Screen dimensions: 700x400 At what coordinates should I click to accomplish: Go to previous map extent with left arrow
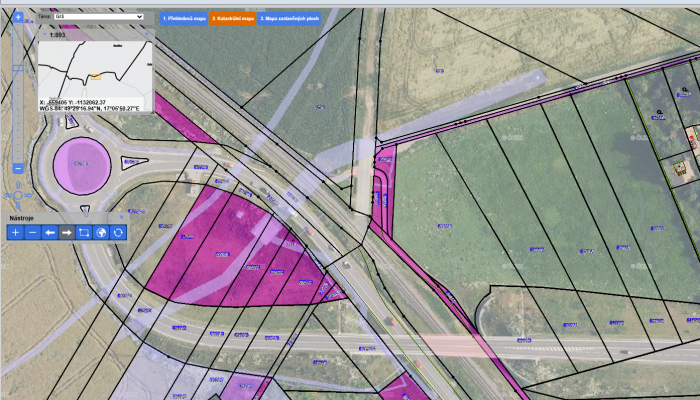tap(49, 232)
